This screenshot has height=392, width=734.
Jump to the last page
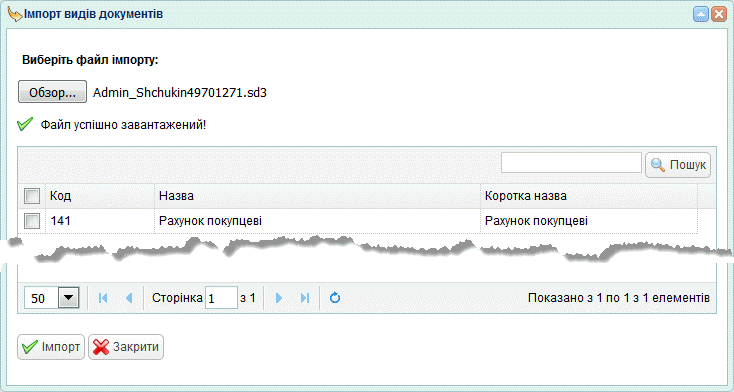pos(305,298)
